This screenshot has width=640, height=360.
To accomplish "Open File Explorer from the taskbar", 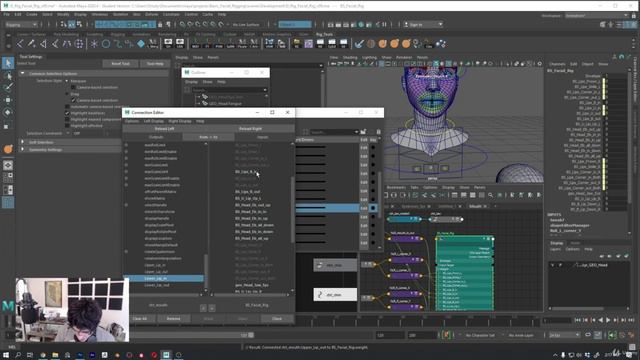I will click(55, 355).
